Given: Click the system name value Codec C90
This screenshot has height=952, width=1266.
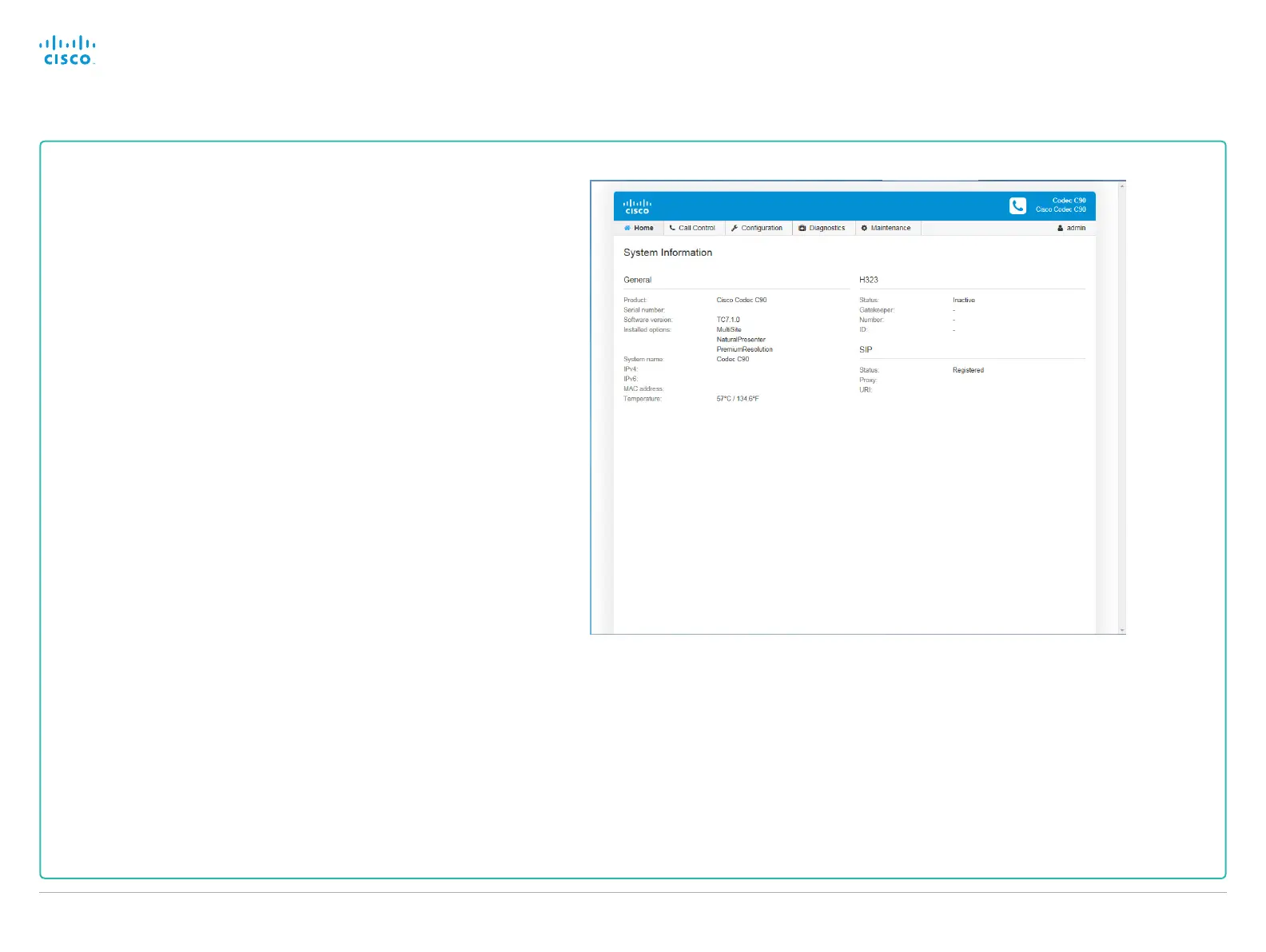Looking at the screenshot, I should [x=733, y=359].
